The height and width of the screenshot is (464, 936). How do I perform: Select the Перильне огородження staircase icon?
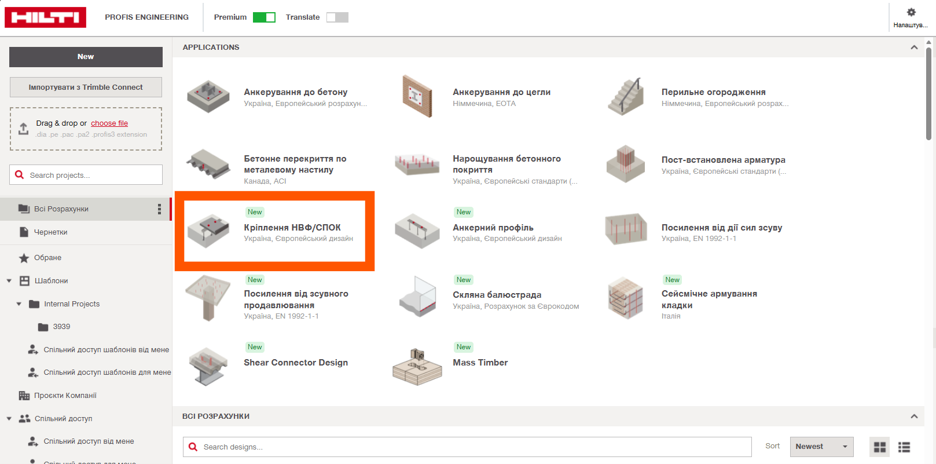[x=627, y=95]
